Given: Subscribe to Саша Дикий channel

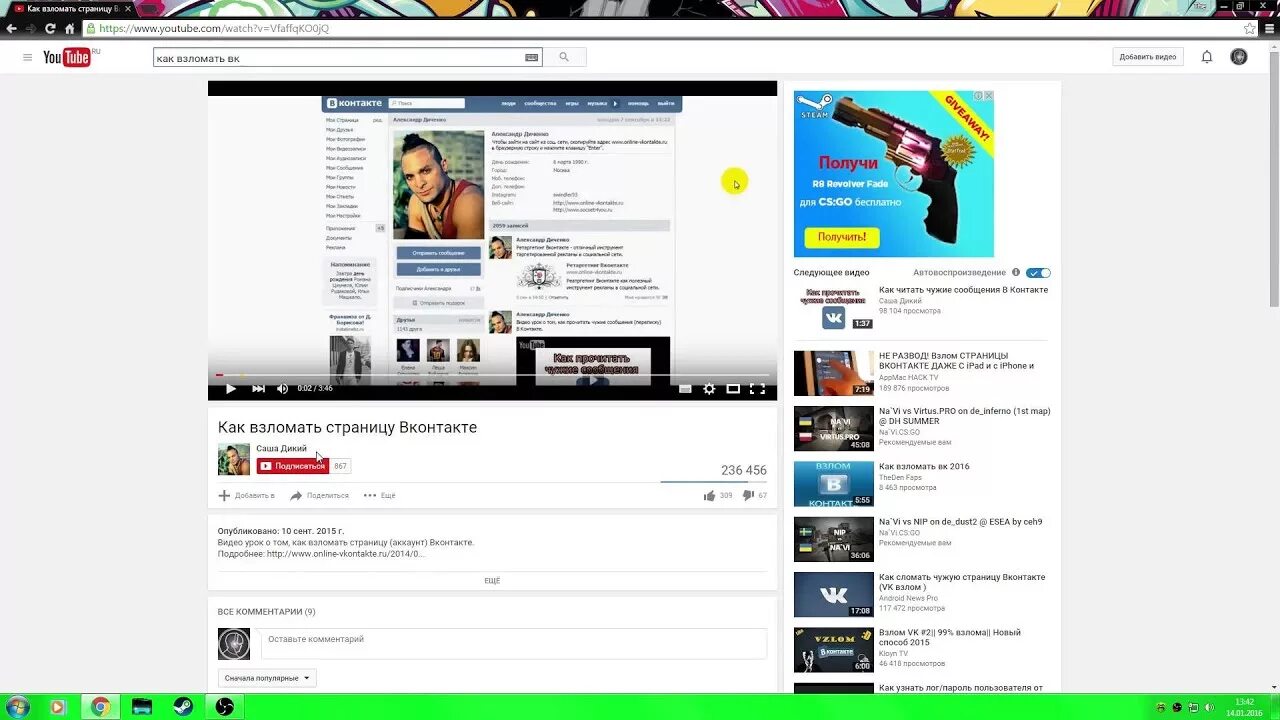Looking at the screenshot, I should tap(293, 466).
